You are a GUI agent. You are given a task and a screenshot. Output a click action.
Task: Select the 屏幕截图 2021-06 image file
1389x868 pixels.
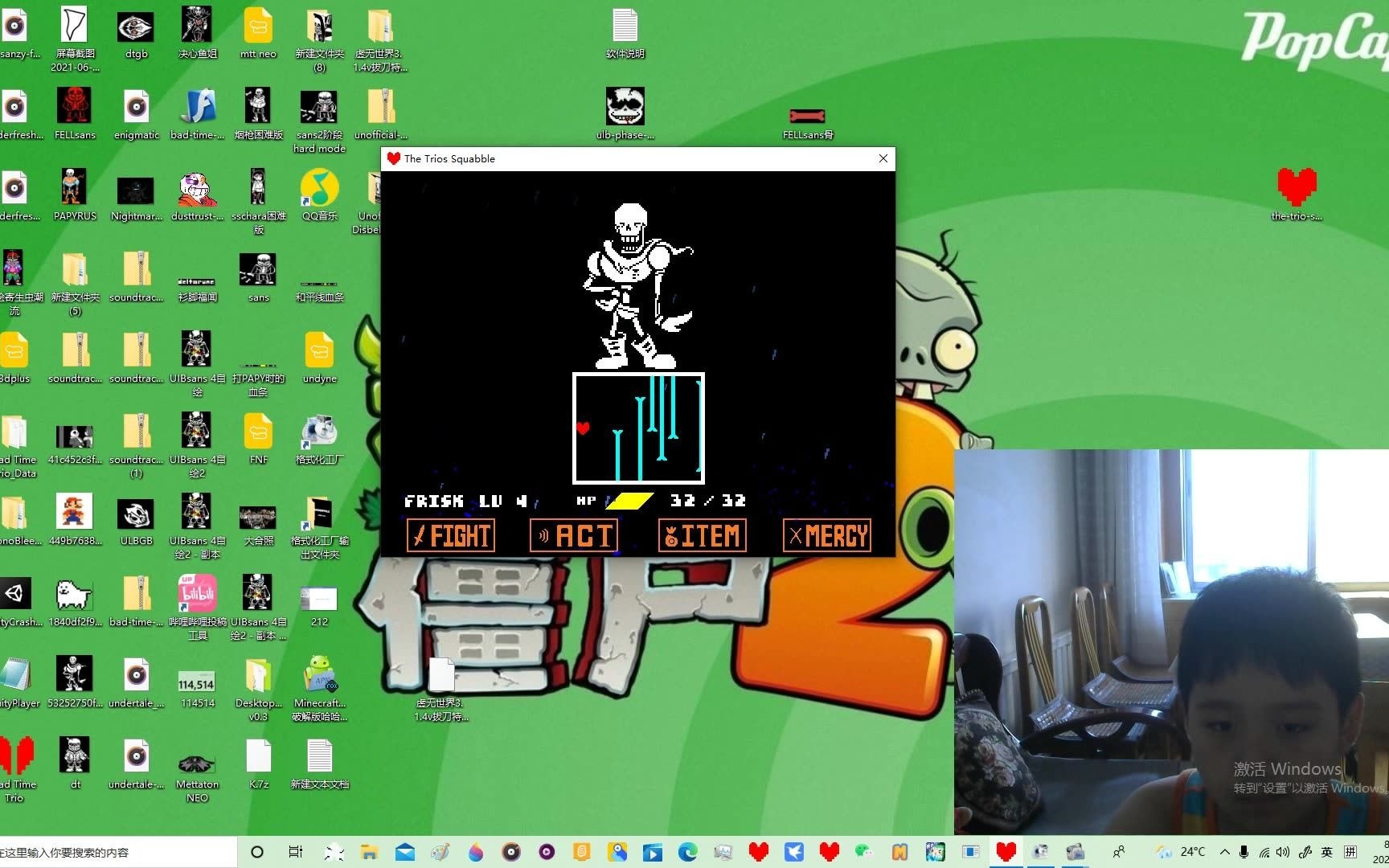(x=74, y=40)
